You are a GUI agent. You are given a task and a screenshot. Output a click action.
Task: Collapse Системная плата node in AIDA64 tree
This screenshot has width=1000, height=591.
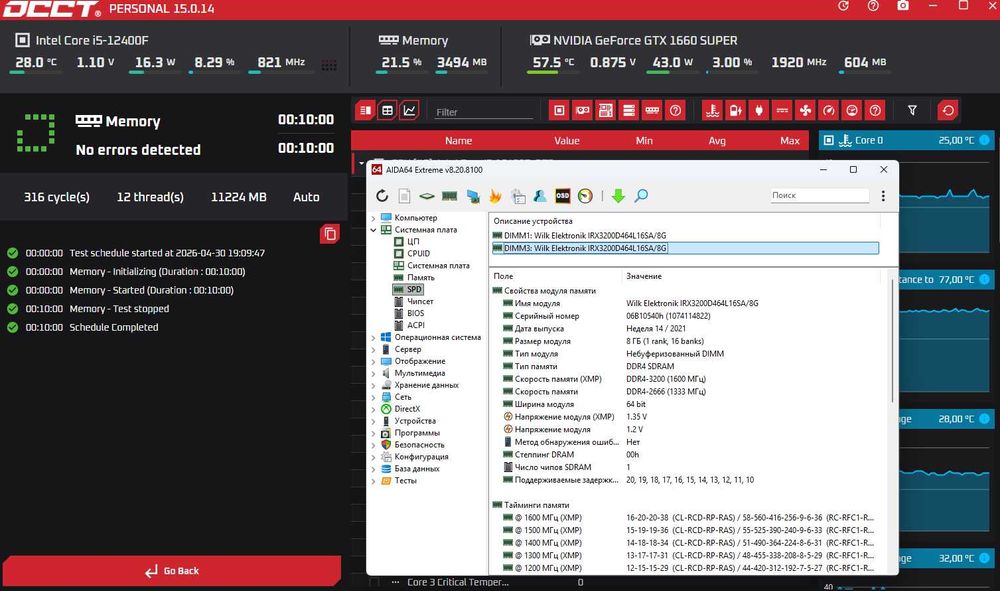373,230
